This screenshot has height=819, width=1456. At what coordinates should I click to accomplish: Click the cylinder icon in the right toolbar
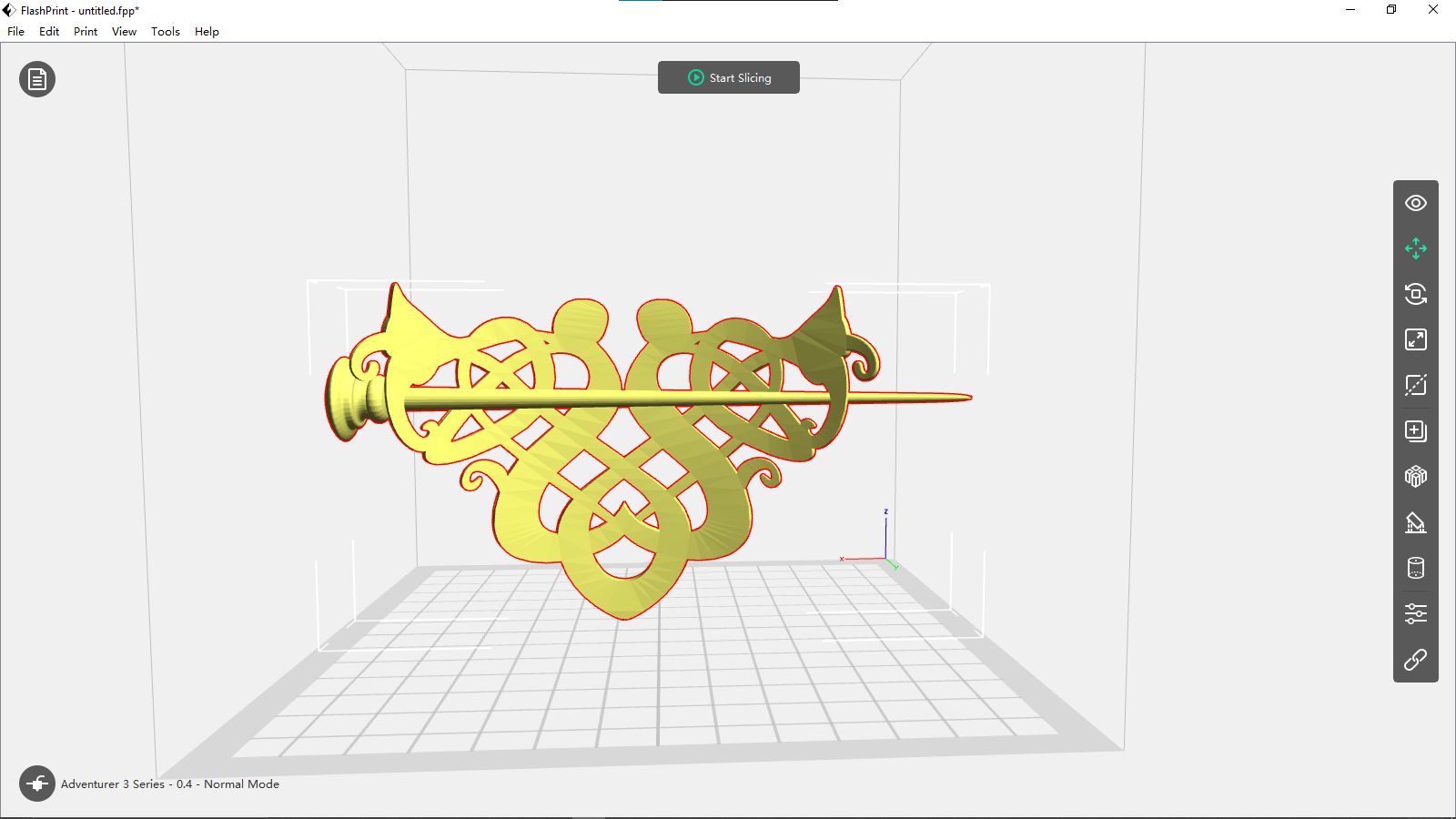pyautogui.click(x=1416, y=567)
